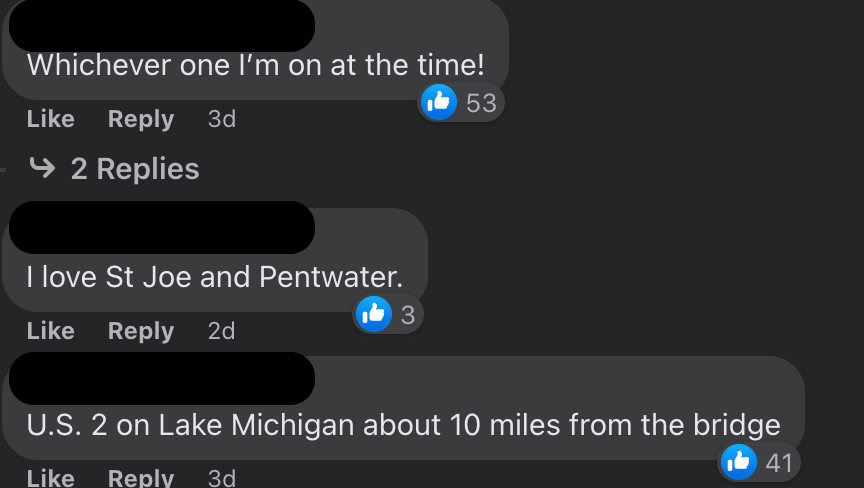Screen dimensions: 864x488
Task: View the 53 reactions count
Action: 481,103
